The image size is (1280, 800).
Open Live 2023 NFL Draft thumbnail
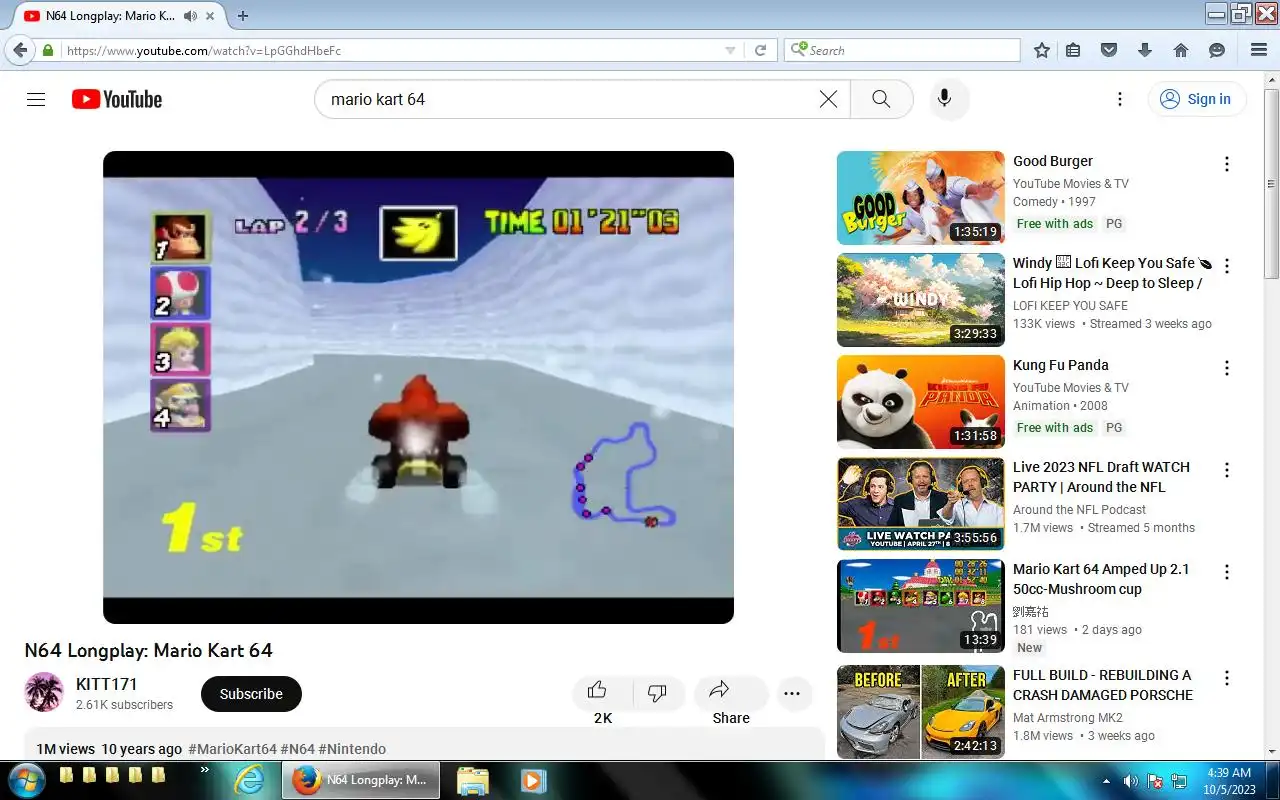point(920,504)
